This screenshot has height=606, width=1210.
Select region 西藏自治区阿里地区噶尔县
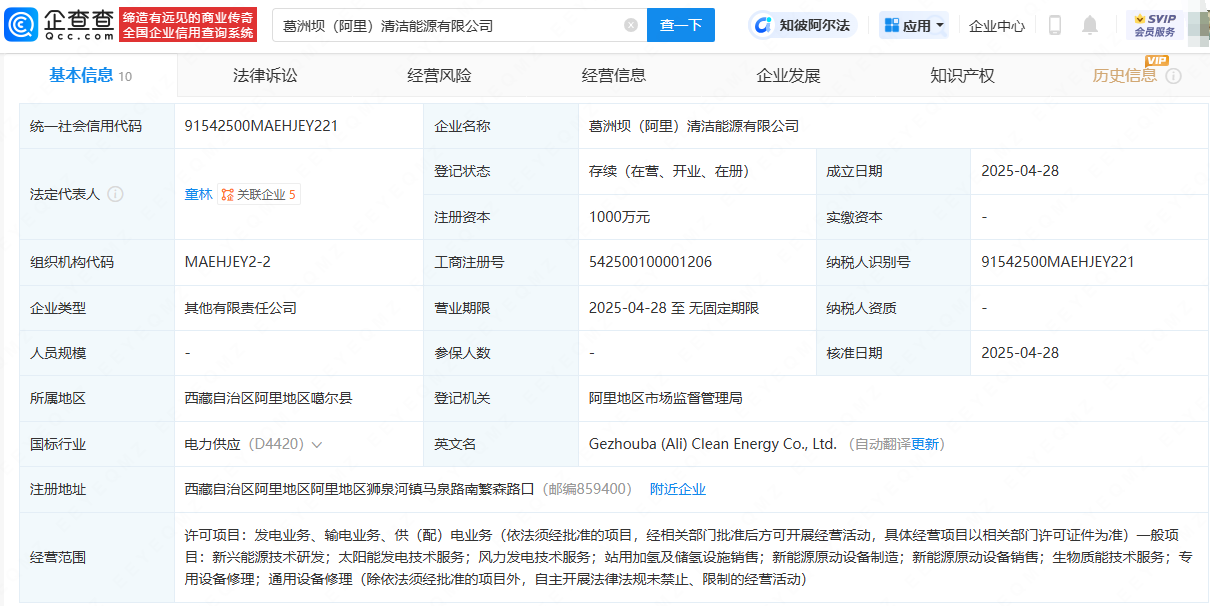pyautogui.click(x=269, y=398)
